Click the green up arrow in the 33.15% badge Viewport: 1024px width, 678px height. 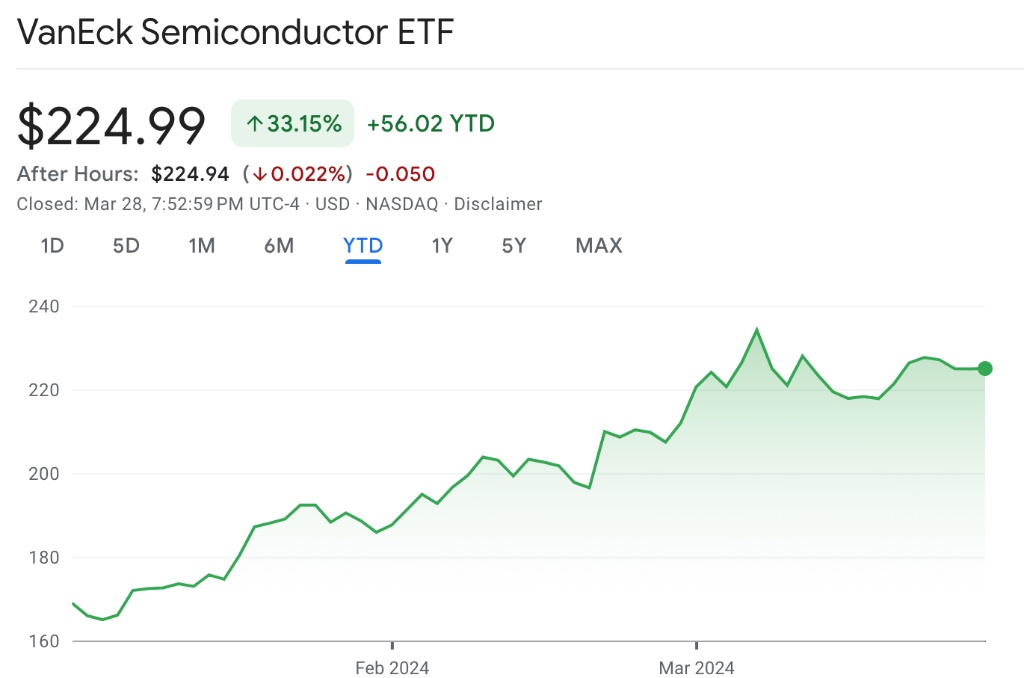pos(255,124)
